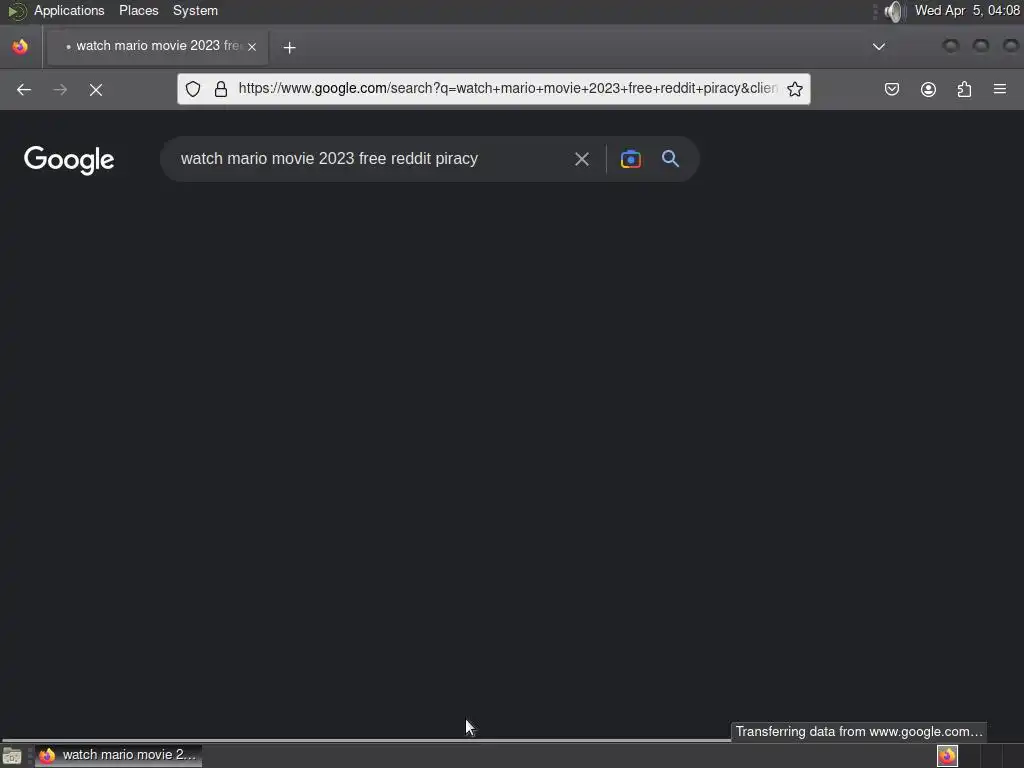Viewport: 1024px width, 768px height.
Task: Close the mario movie search tab
Action: click(252, 46)
